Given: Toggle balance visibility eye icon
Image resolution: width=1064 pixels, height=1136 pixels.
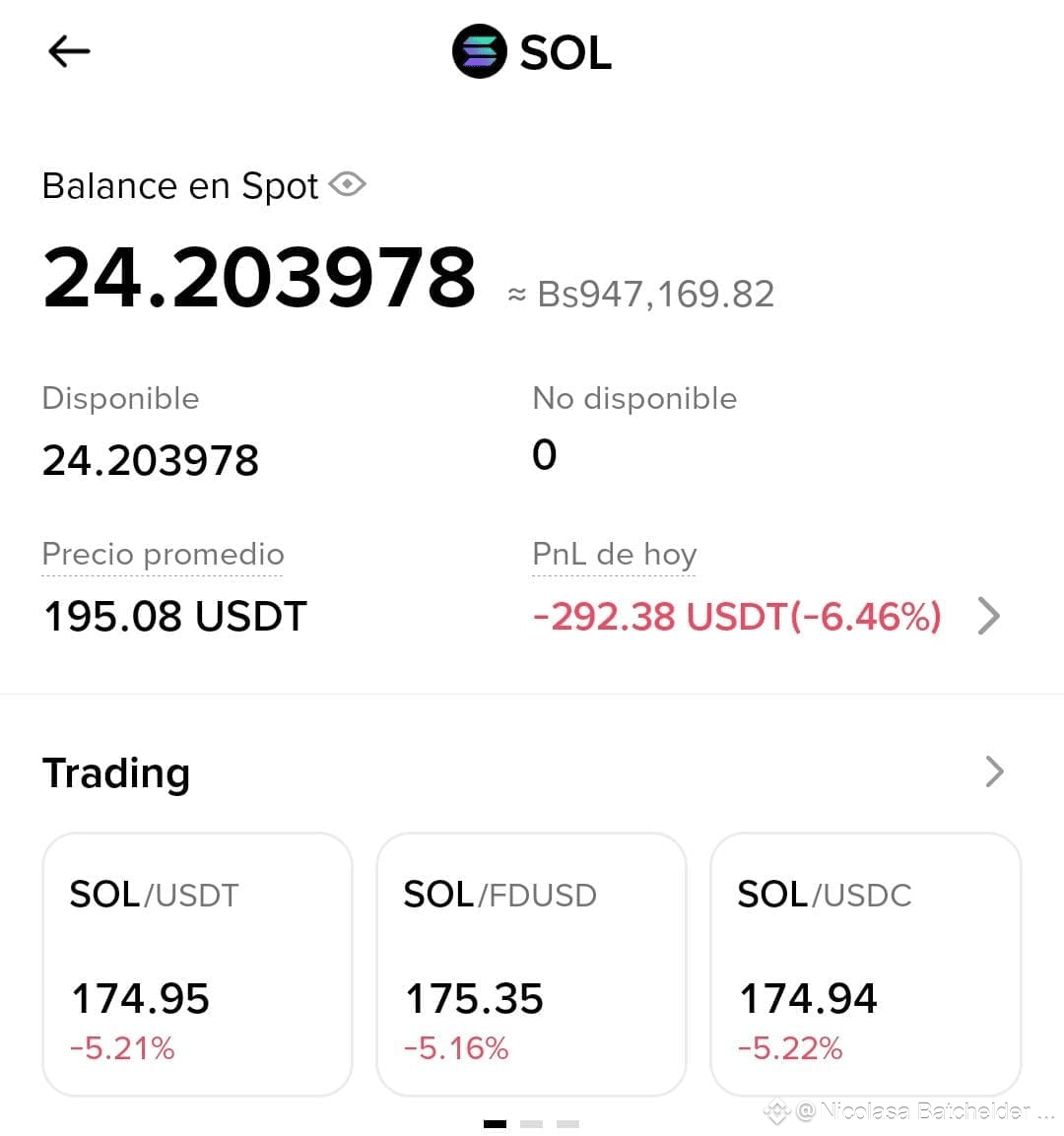Looking at the screenshot, I should point(347,184).
